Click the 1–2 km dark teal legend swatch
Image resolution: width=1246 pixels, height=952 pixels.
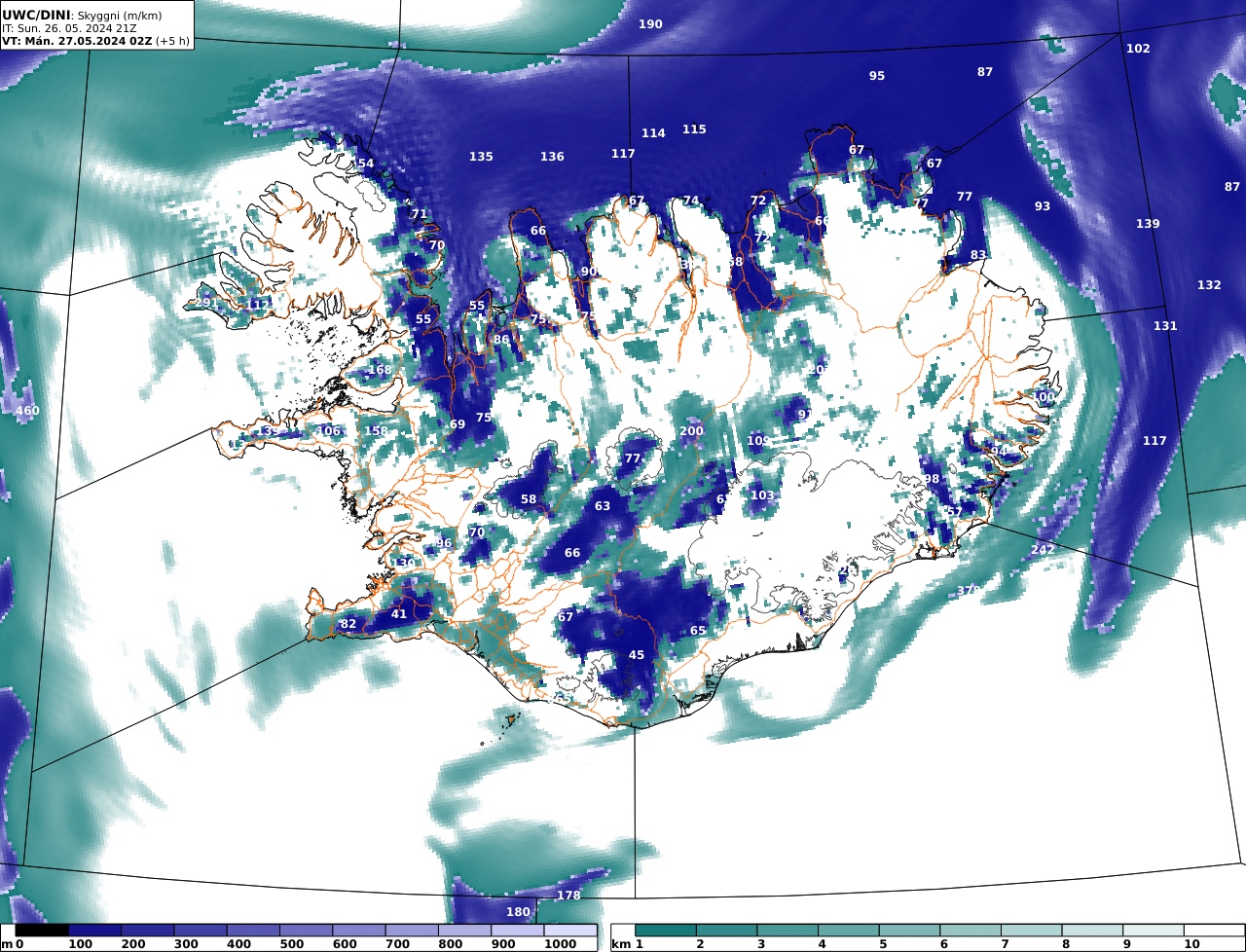click(x=666, y=931)
